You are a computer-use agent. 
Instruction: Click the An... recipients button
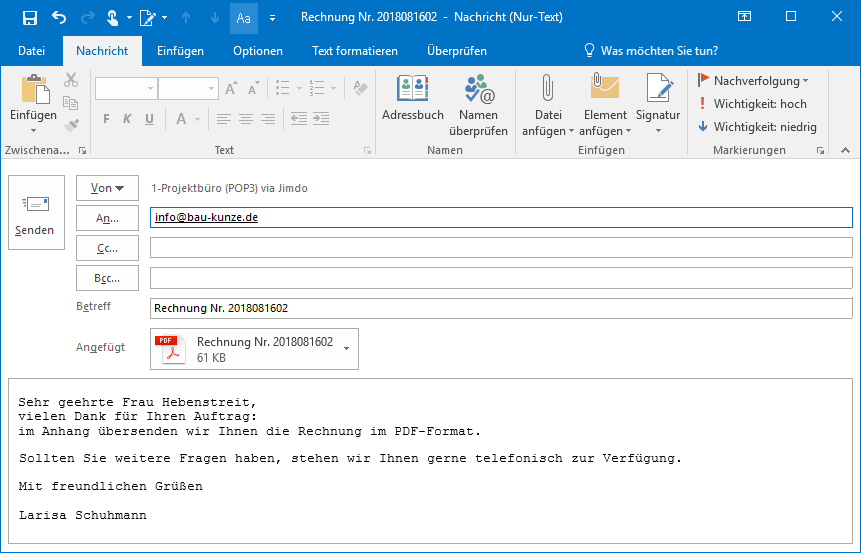pos(107,219)
